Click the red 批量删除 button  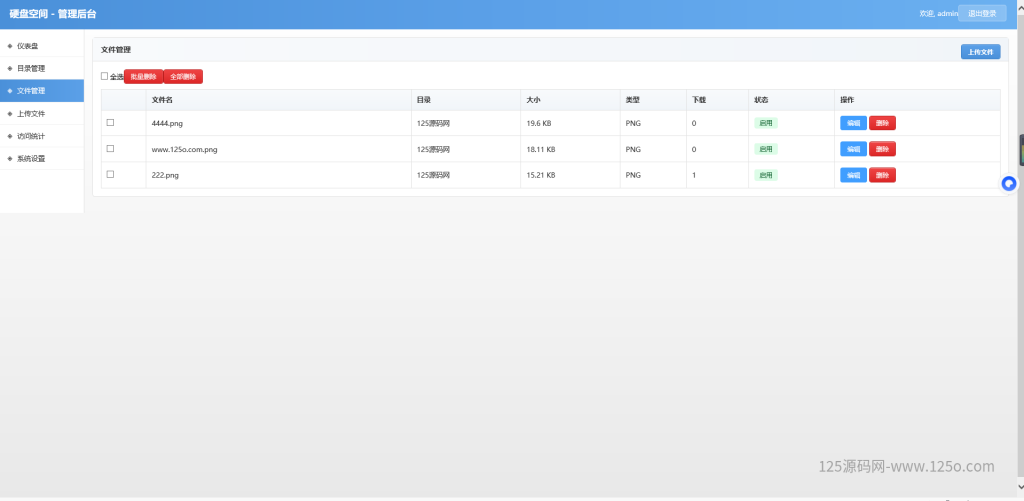pyautogui.click(x=143, y=76)
